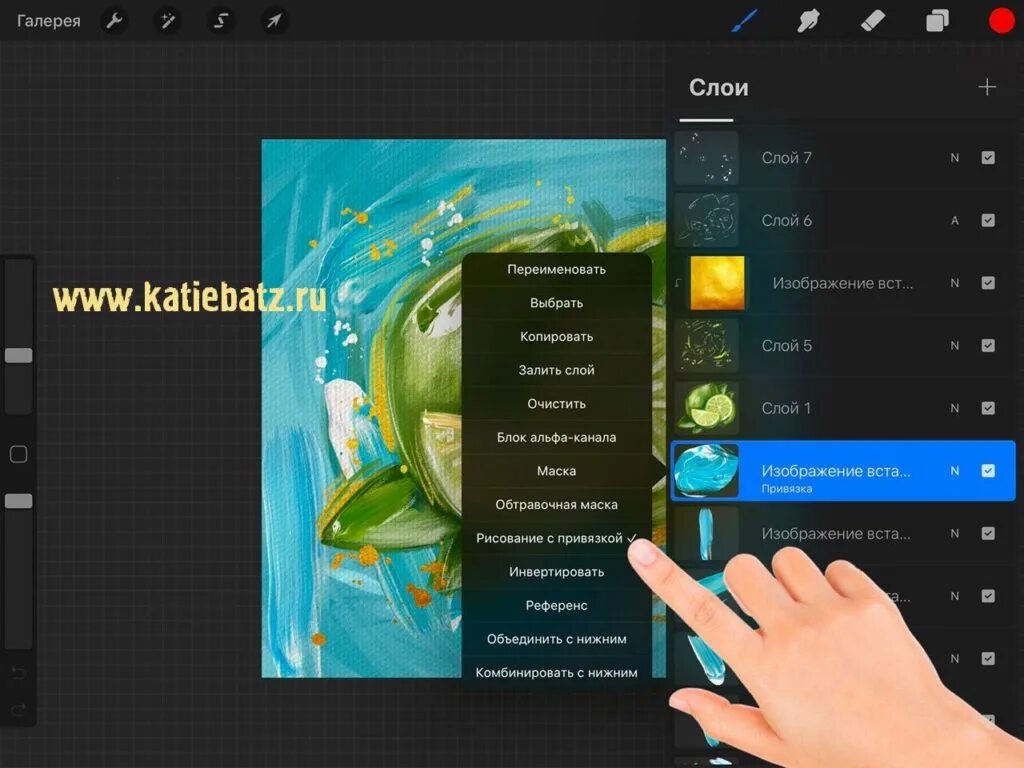
Task: Tap the undo arrow on sidebar
Action: (18, 673)
